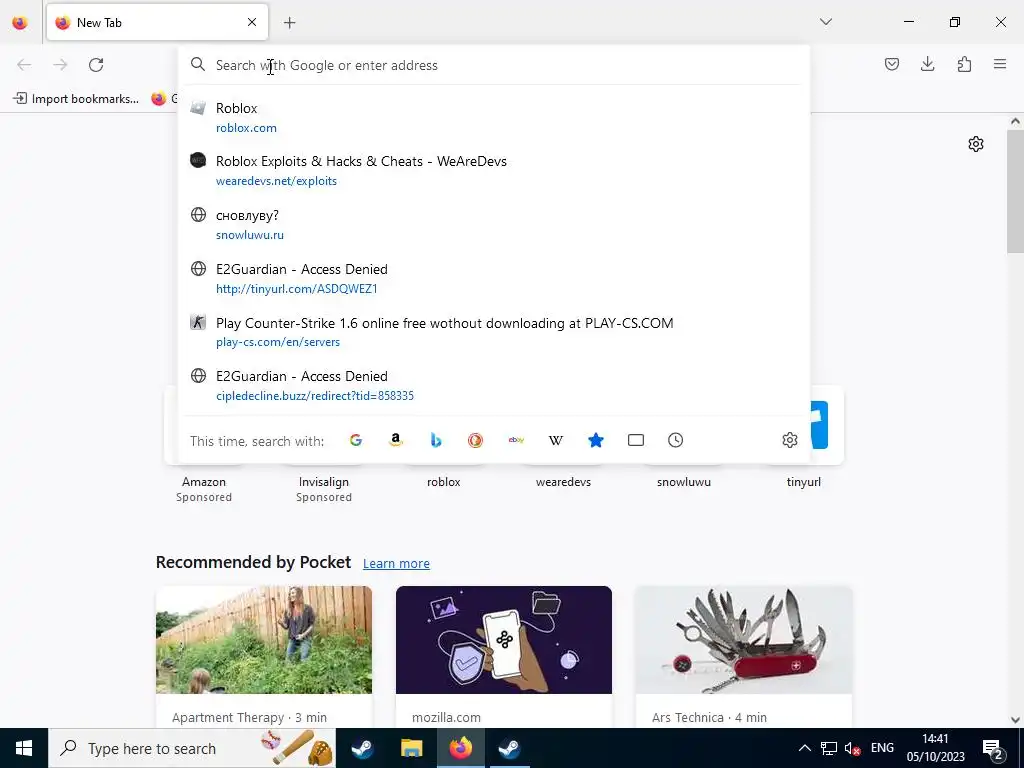The image size is (1024, 768).
Task: Open the Downloads panel icon
Action: click(x=927, y=64)
